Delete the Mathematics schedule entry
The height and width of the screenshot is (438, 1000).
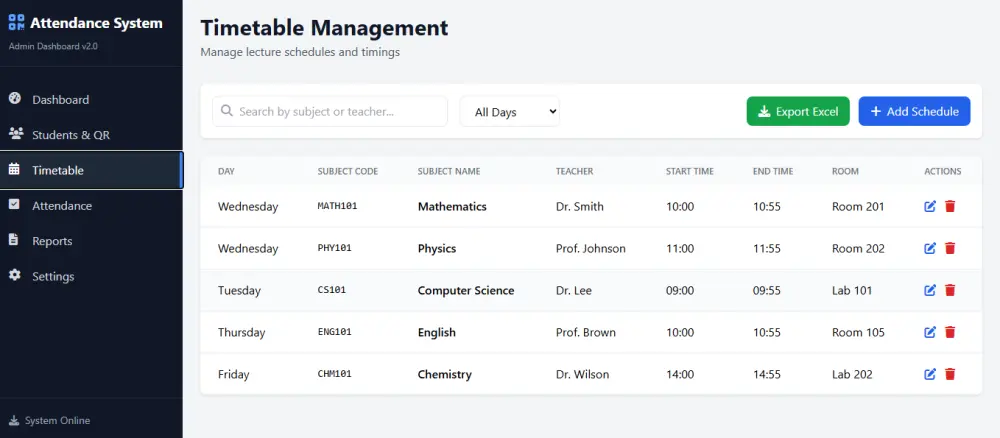950,207
